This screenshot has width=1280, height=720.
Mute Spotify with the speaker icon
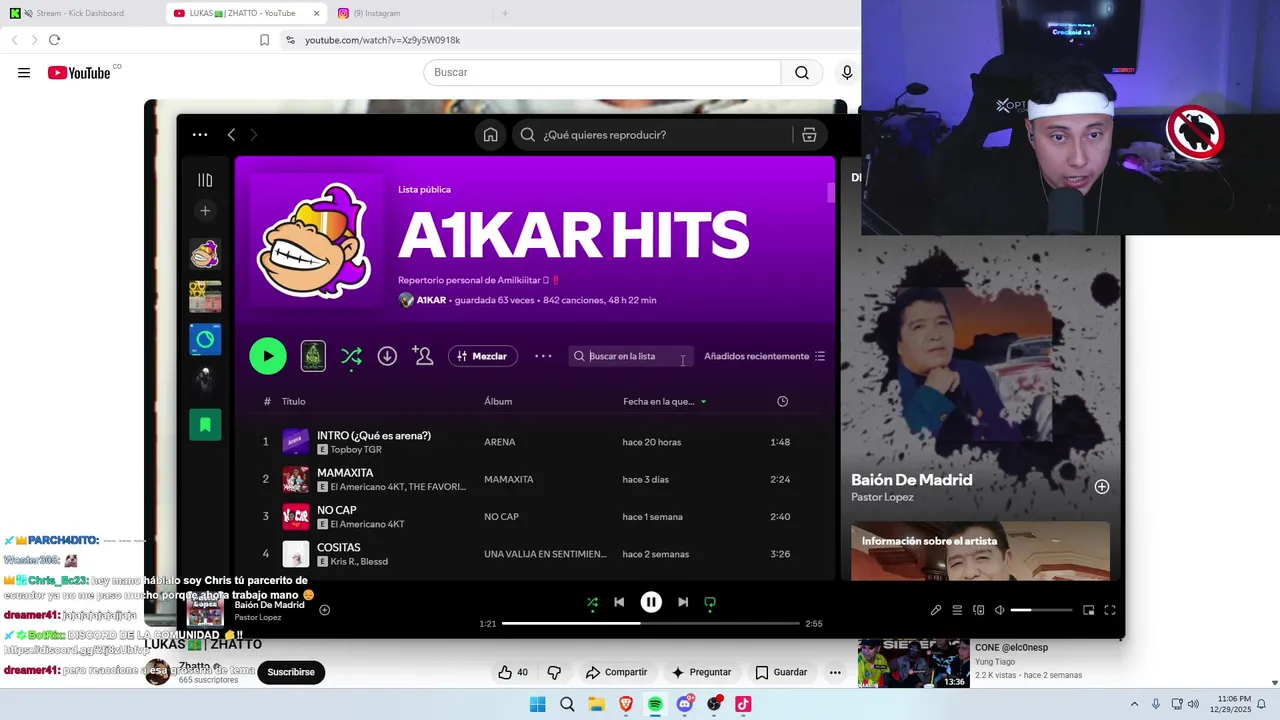[x=999, y=610]
